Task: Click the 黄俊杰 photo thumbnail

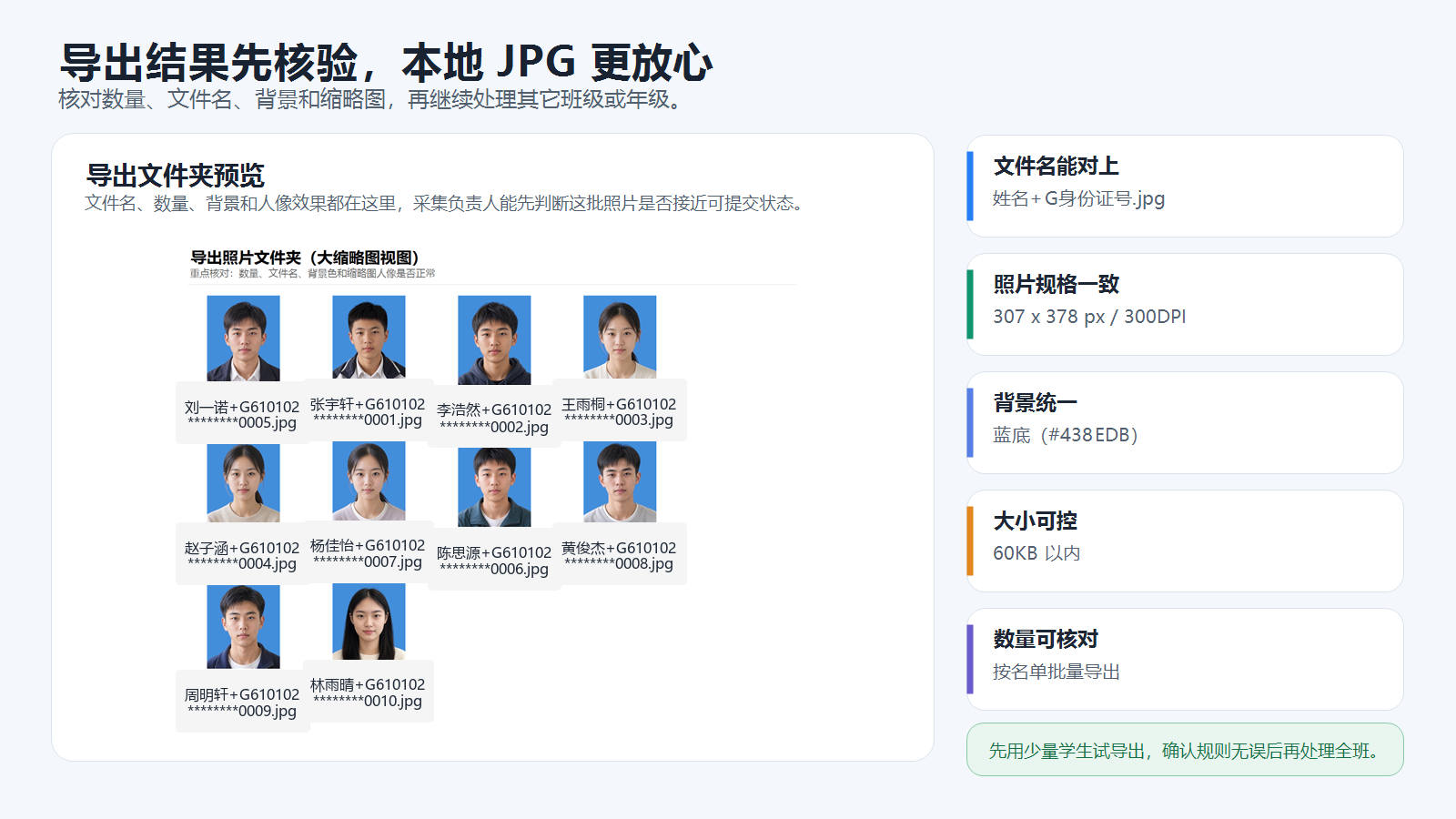Action: click(x=620, y=482)
